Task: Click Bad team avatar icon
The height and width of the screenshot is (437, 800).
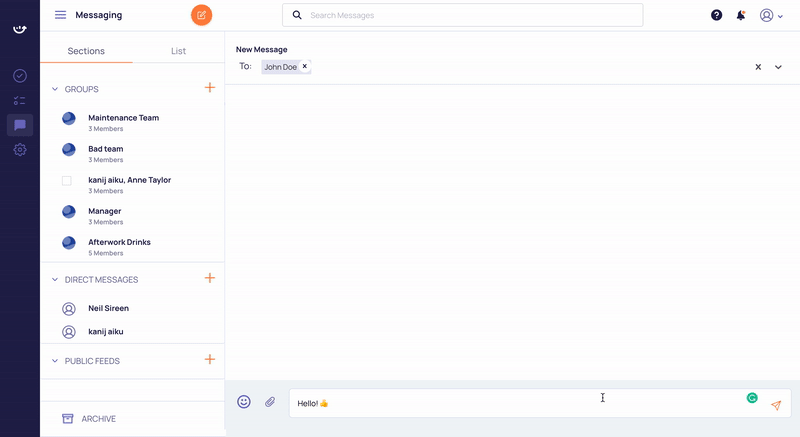Action: tap(69, 149)
